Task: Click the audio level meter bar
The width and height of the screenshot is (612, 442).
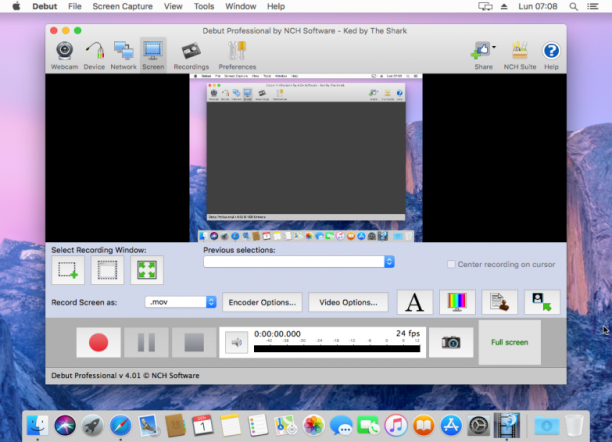Action: pos(337,349)
